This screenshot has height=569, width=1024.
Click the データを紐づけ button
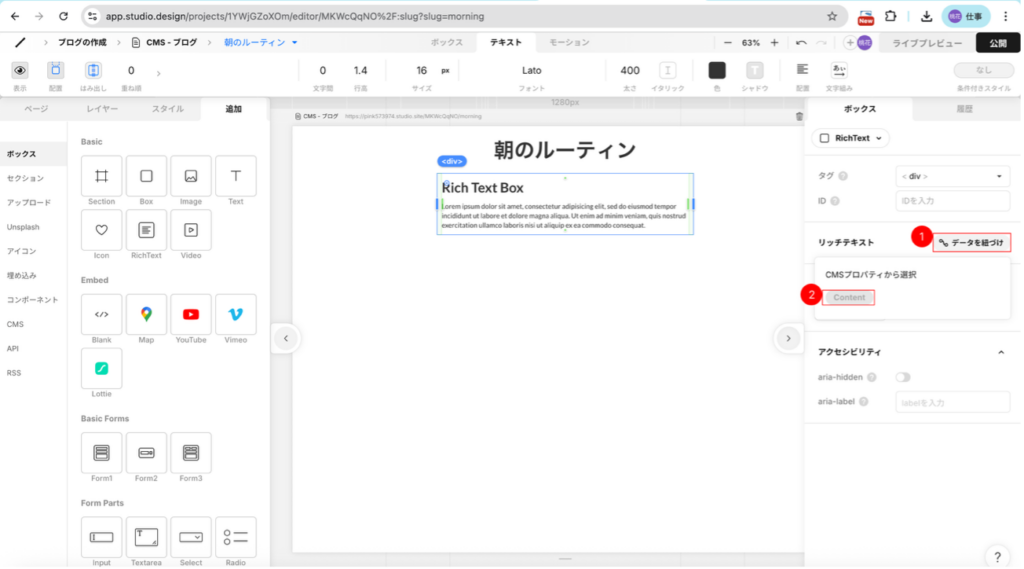click(x=972, y=242)
